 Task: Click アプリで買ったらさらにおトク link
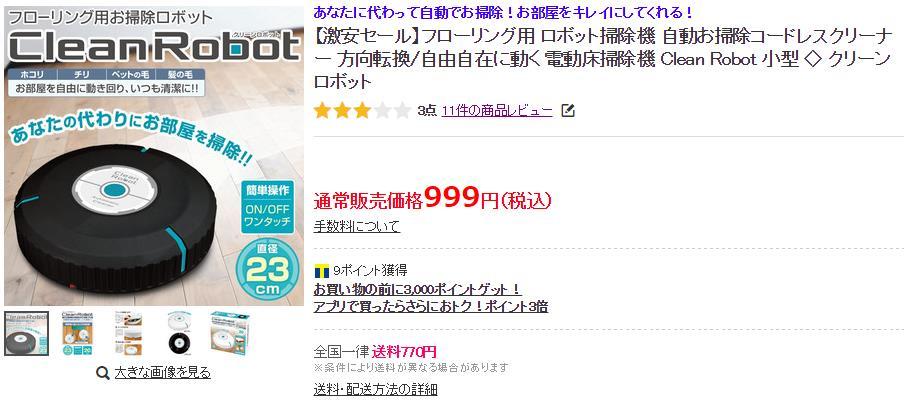click(x=431, y=306)
